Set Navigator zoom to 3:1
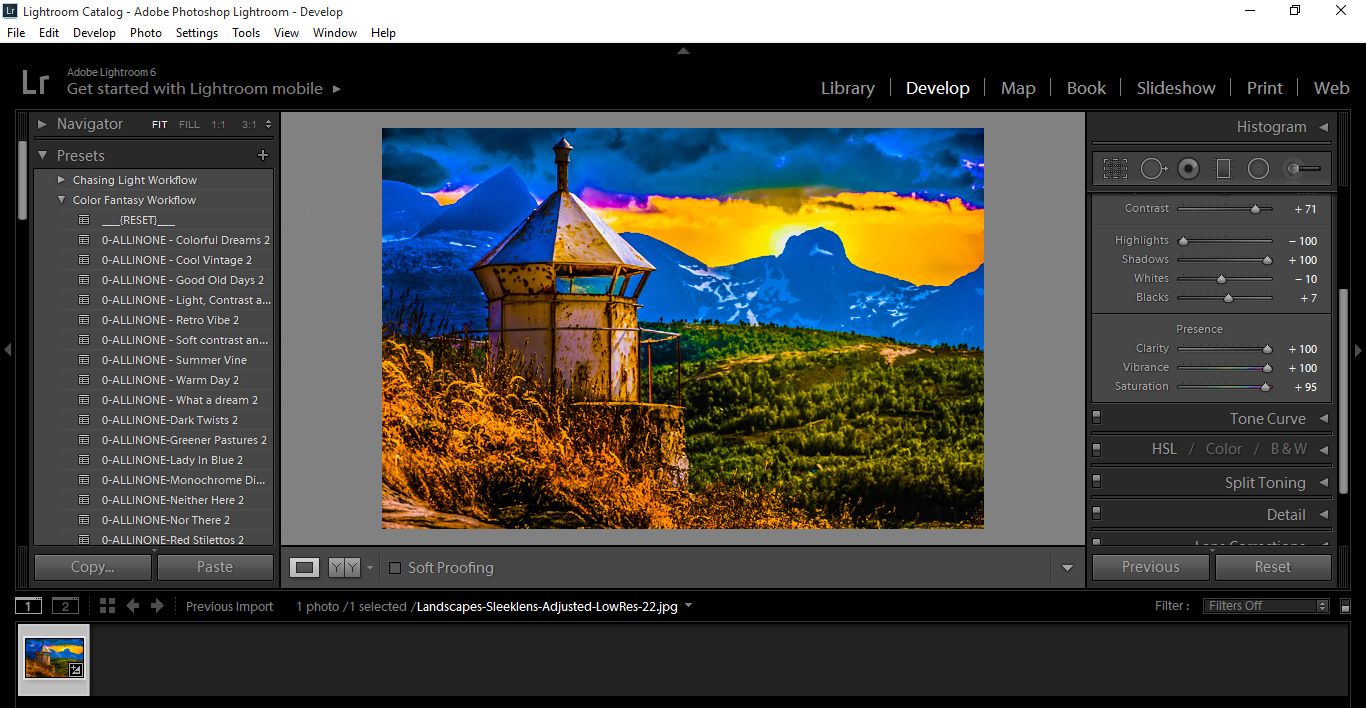Viewport: 1366px width, 708px height. point(249,125)
